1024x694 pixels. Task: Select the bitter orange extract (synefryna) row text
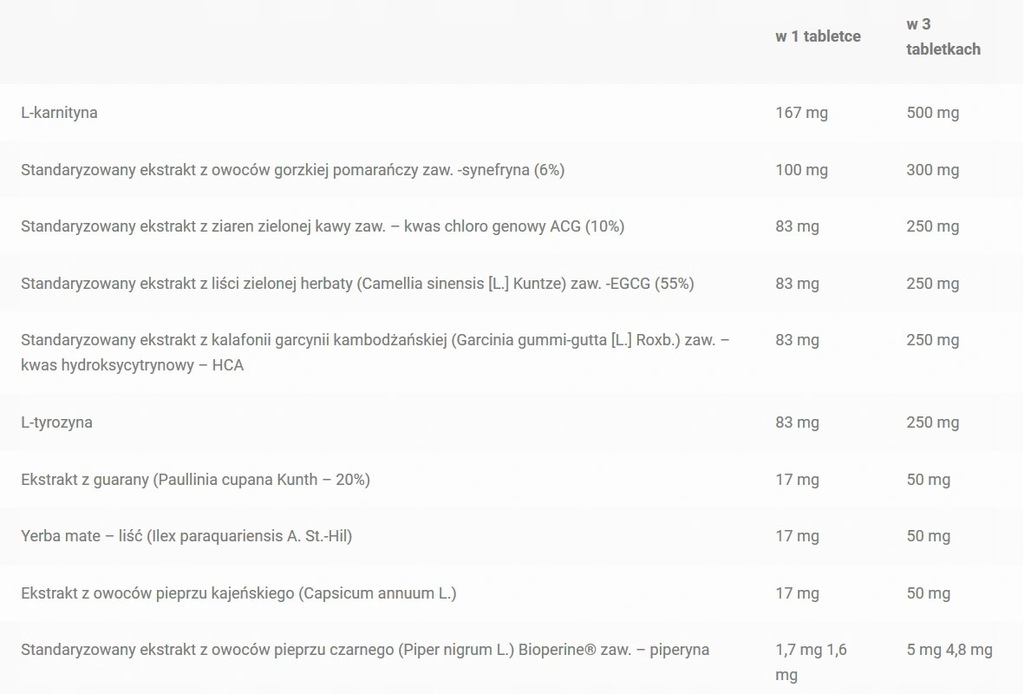pos(292,170)
